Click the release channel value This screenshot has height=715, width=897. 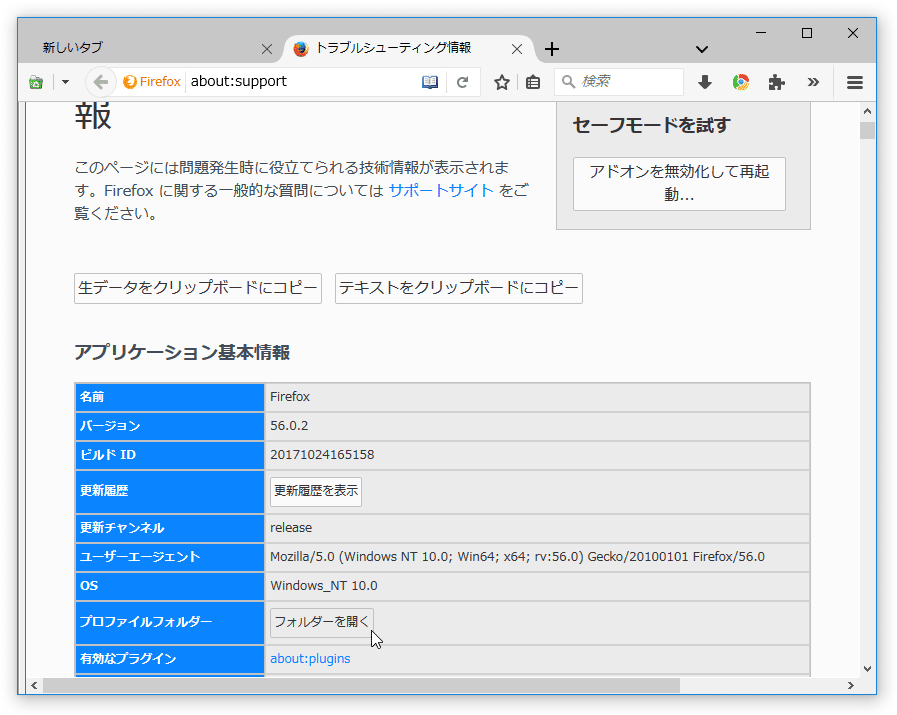(x=291, y=527)
